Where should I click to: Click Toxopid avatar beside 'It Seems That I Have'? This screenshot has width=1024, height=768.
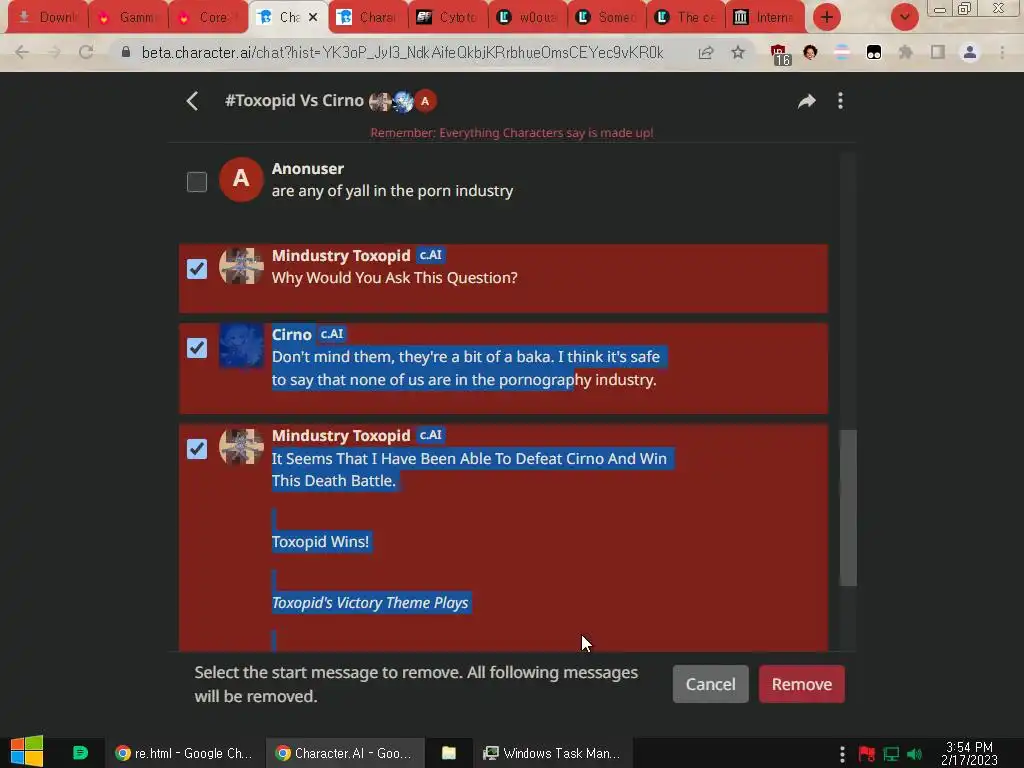coord(241,447)
